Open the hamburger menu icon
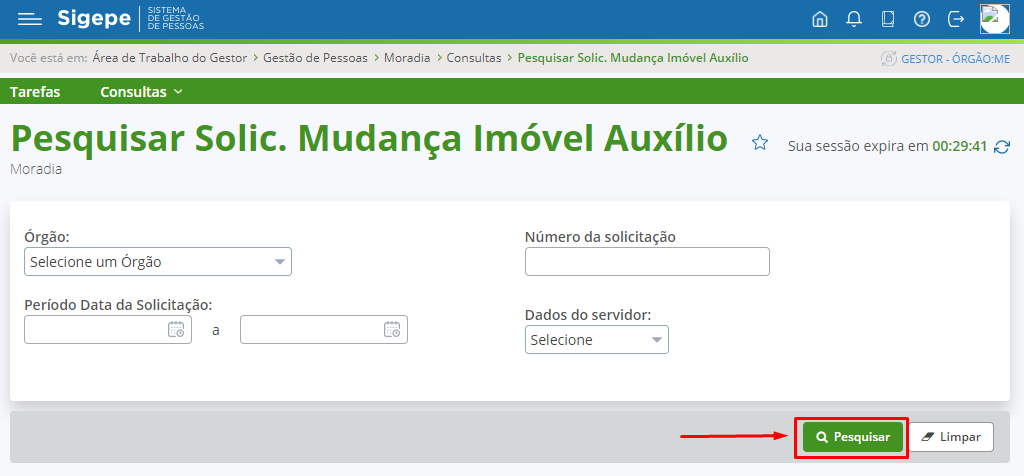1024x476 pixels. 30,20
